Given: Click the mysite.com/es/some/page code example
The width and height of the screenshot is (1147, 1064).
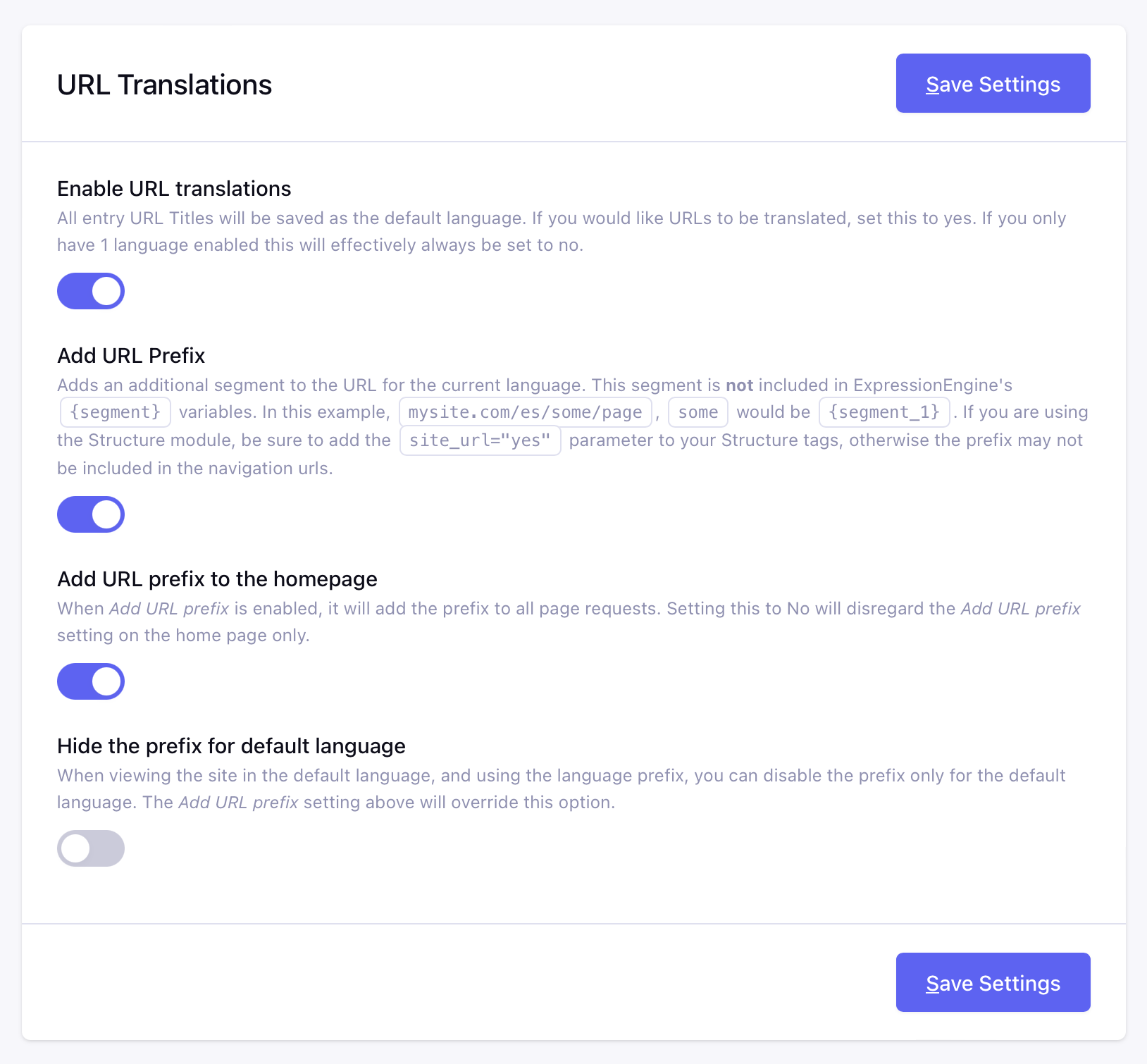Looking at the screenshot, I should coord(526,412).
